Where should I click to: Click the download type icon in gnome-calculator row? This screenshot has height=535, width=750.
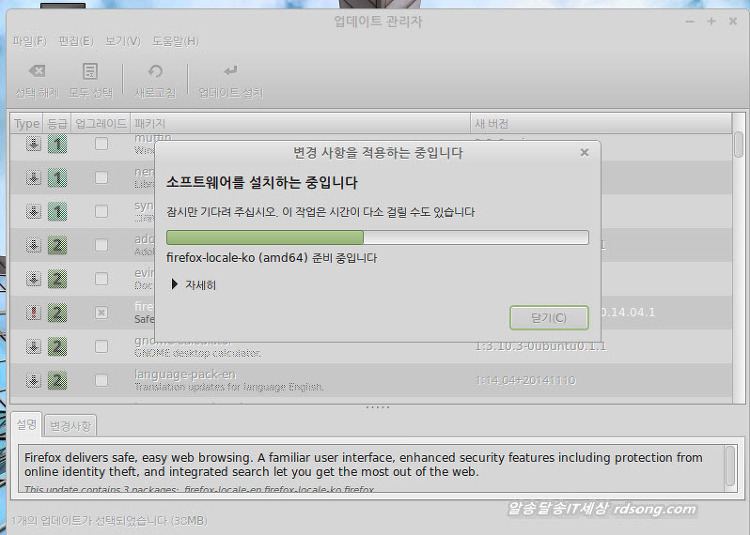click(32, 346)
